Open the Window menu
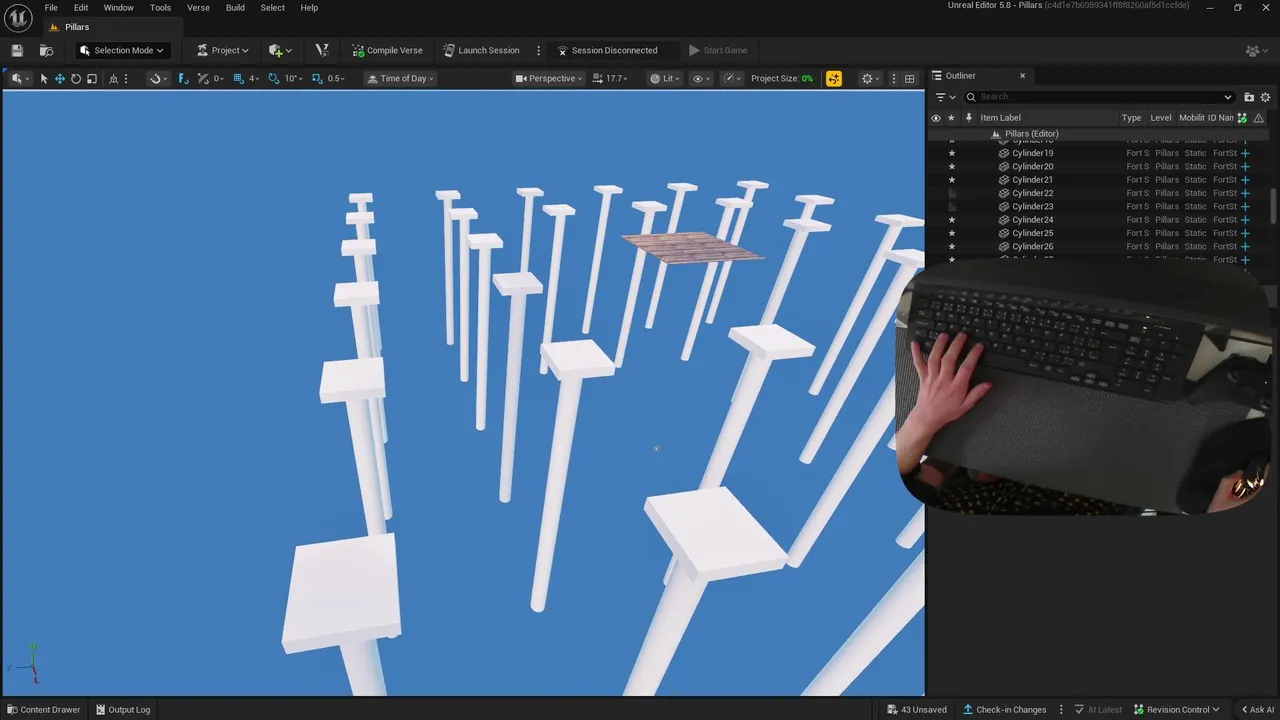Image resolution: width=1280 pixels, height=720 pixels. 118,7
